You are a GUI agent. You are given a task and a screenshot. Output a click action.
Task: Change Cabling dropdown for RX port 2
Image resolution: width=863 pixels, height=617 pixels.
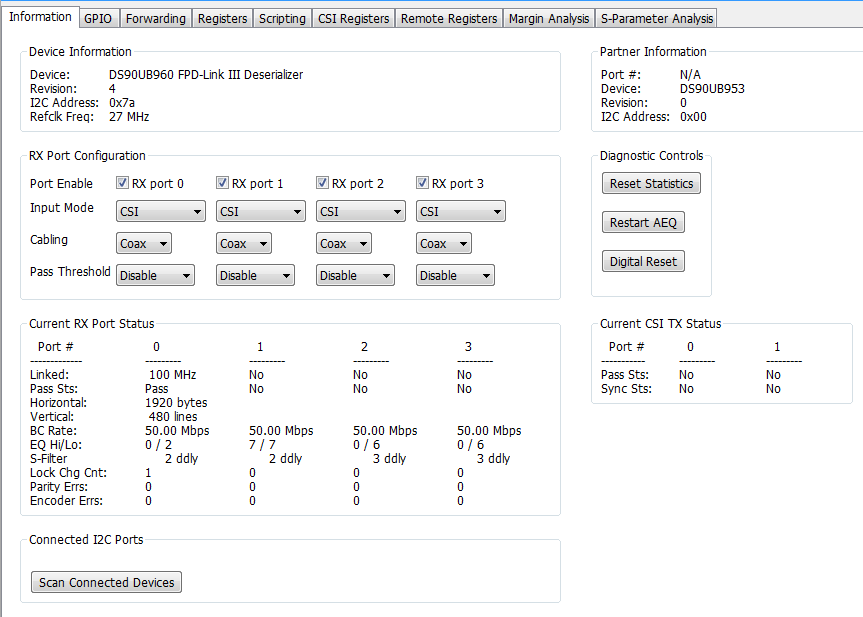(x=343, y=243)
